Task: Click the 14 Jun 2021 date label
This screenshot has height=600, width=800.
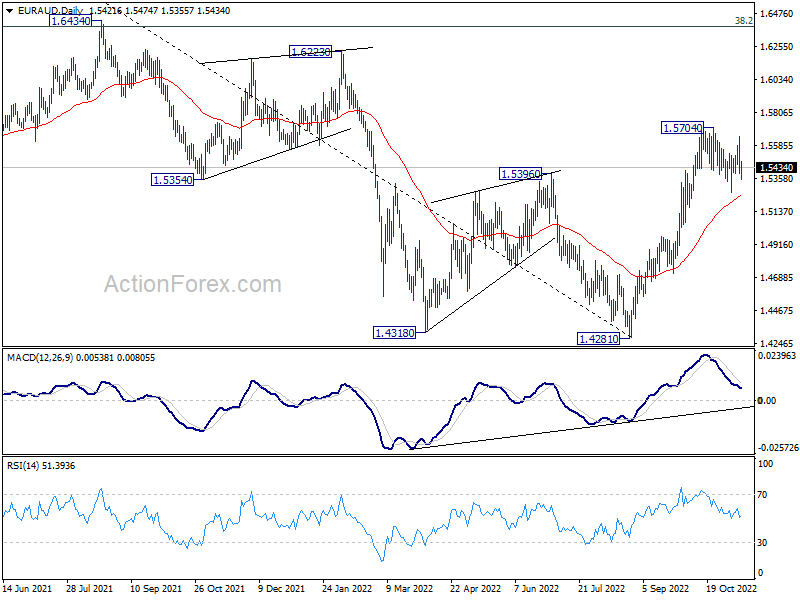Action: click(28, 588)
